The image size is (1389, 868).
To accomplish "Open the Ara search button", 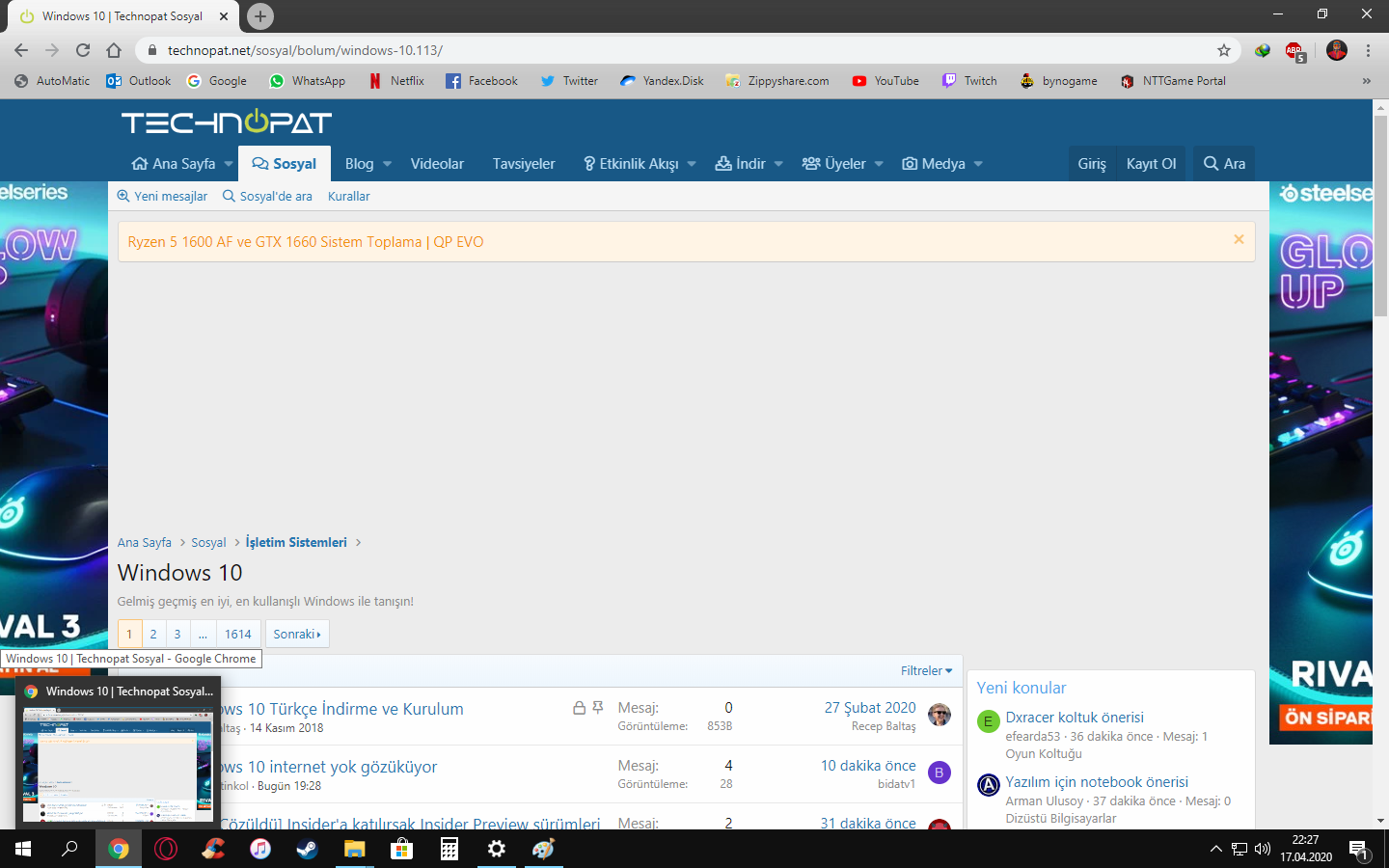I will 1224,164.
